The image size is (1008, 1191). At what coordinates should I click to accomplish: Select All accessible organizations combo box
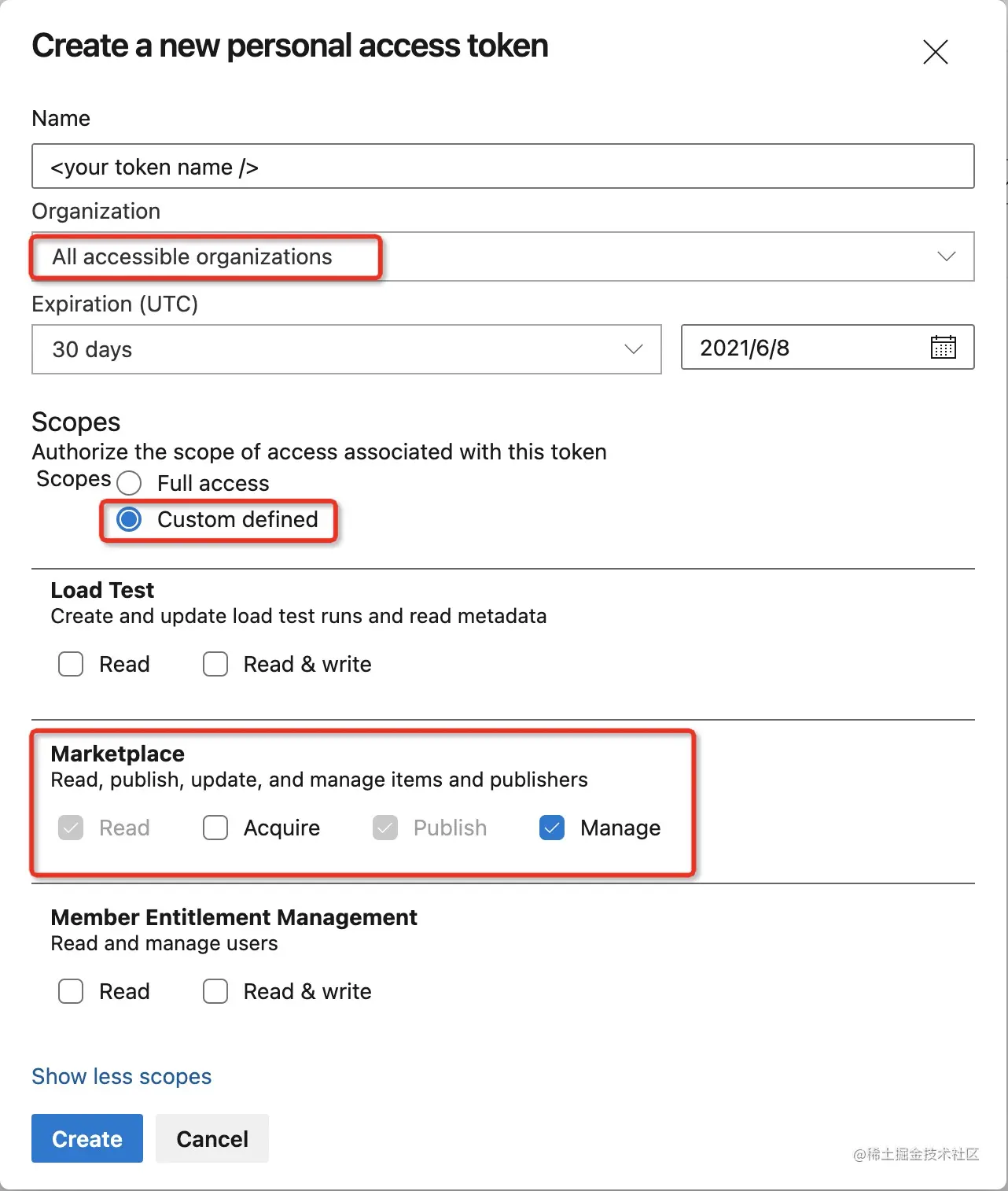click(503, 256)
